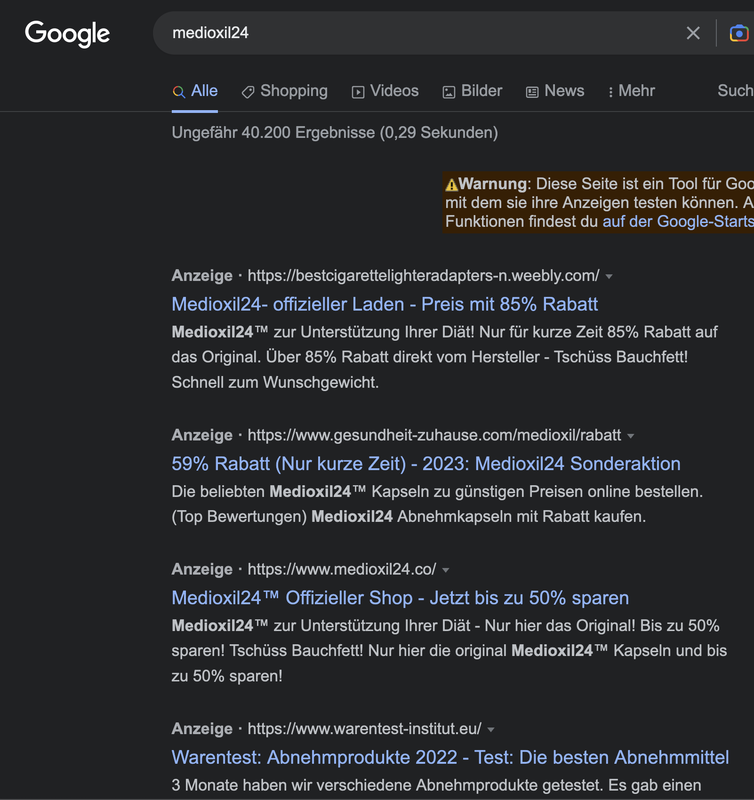Click the Shopping tag icon
Viewport: 754px width, 800px height.
click(x=248, y=92)
